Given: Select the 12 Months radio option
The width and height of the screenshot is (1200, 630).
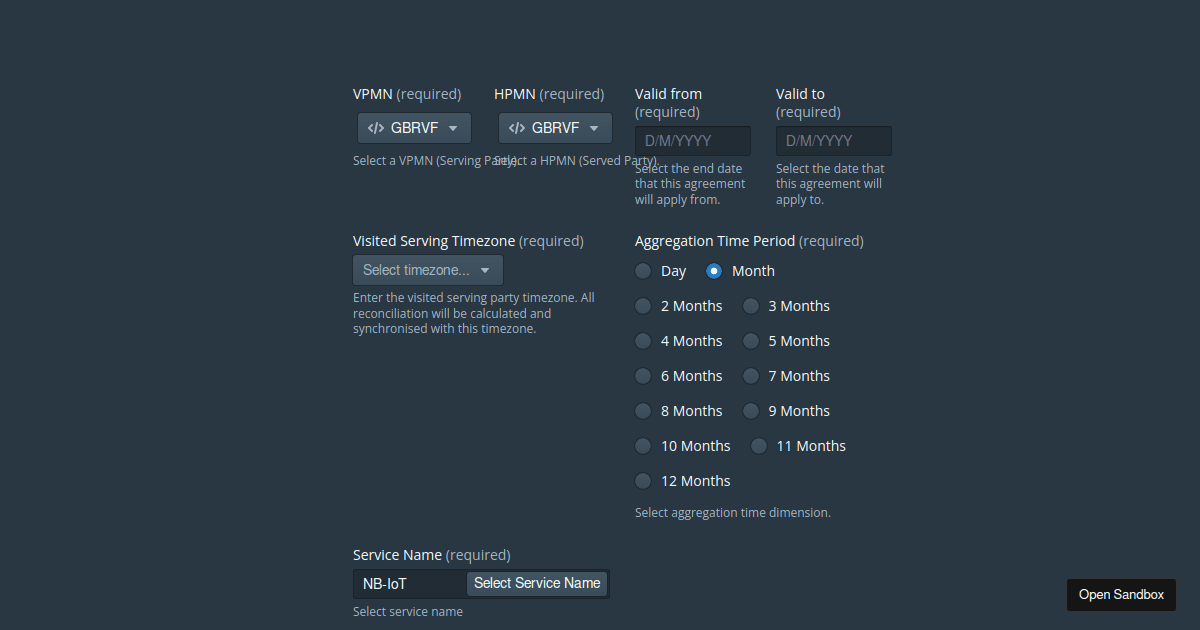Looking at the screenshot, I should pyautogui.click(x=643, y=481).
